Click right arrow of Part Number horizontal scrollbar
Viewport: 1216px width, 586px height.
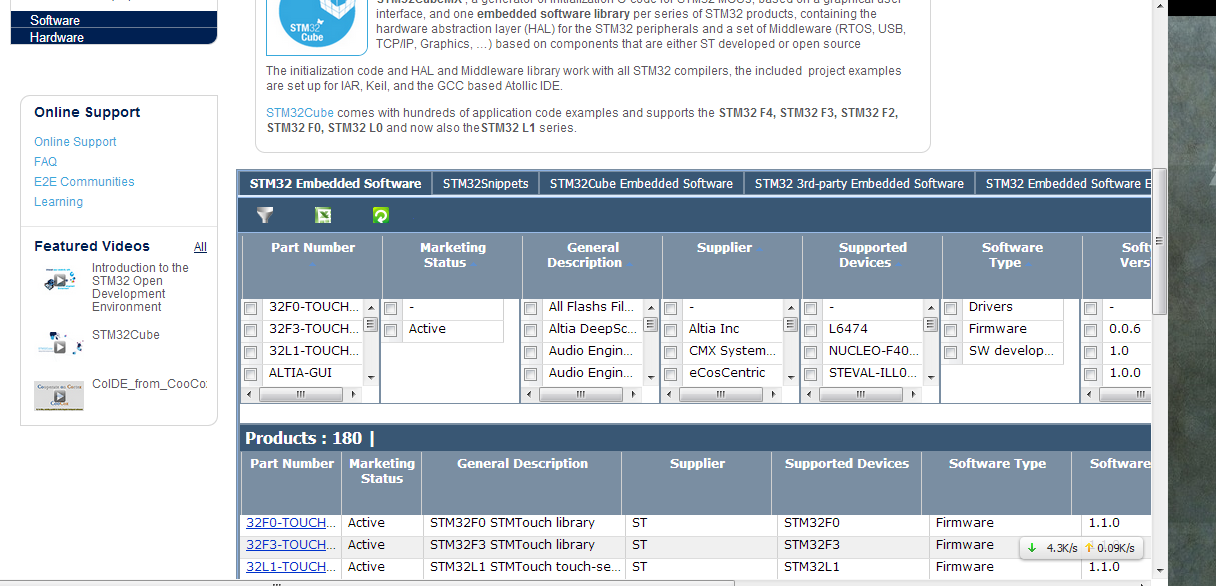(352, 395)
